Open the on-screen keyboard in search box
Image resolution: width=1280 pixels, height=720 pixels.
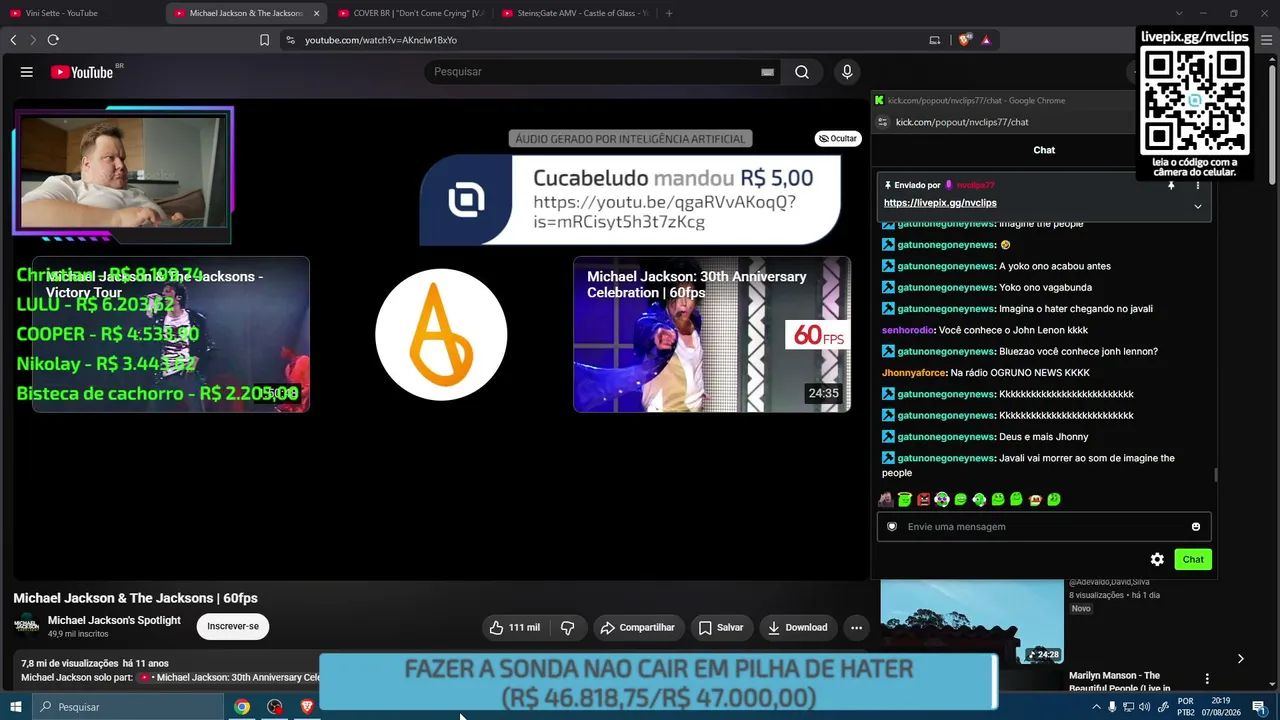(767, 72)
